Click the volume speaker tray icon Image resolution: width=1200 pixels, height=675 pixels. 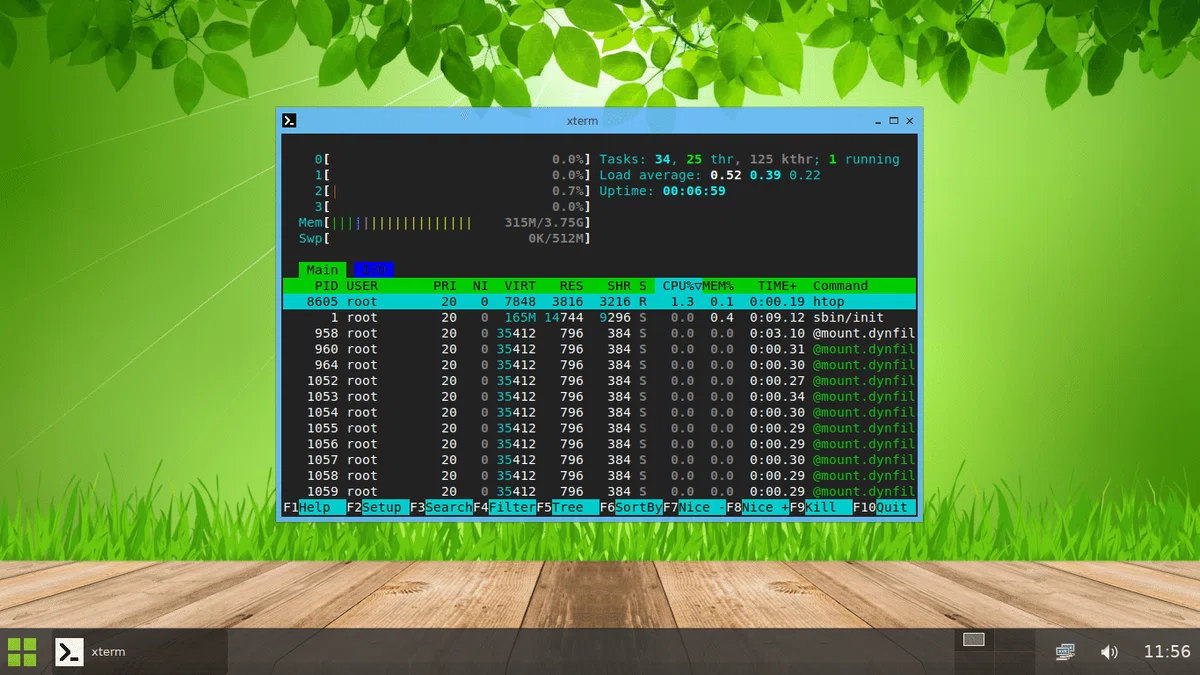pos(1109,652)
